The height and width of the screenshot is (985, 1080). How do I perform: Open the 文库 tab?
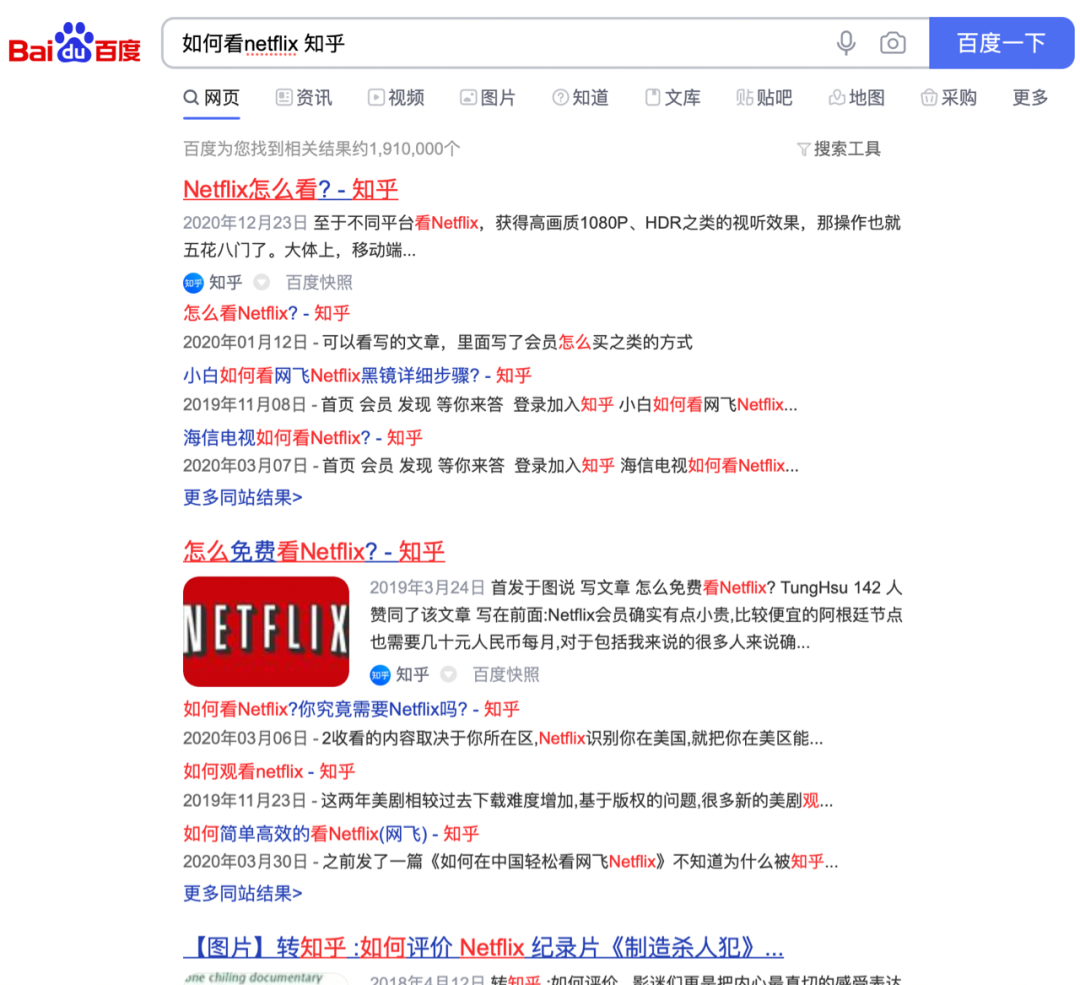[672, 98]
